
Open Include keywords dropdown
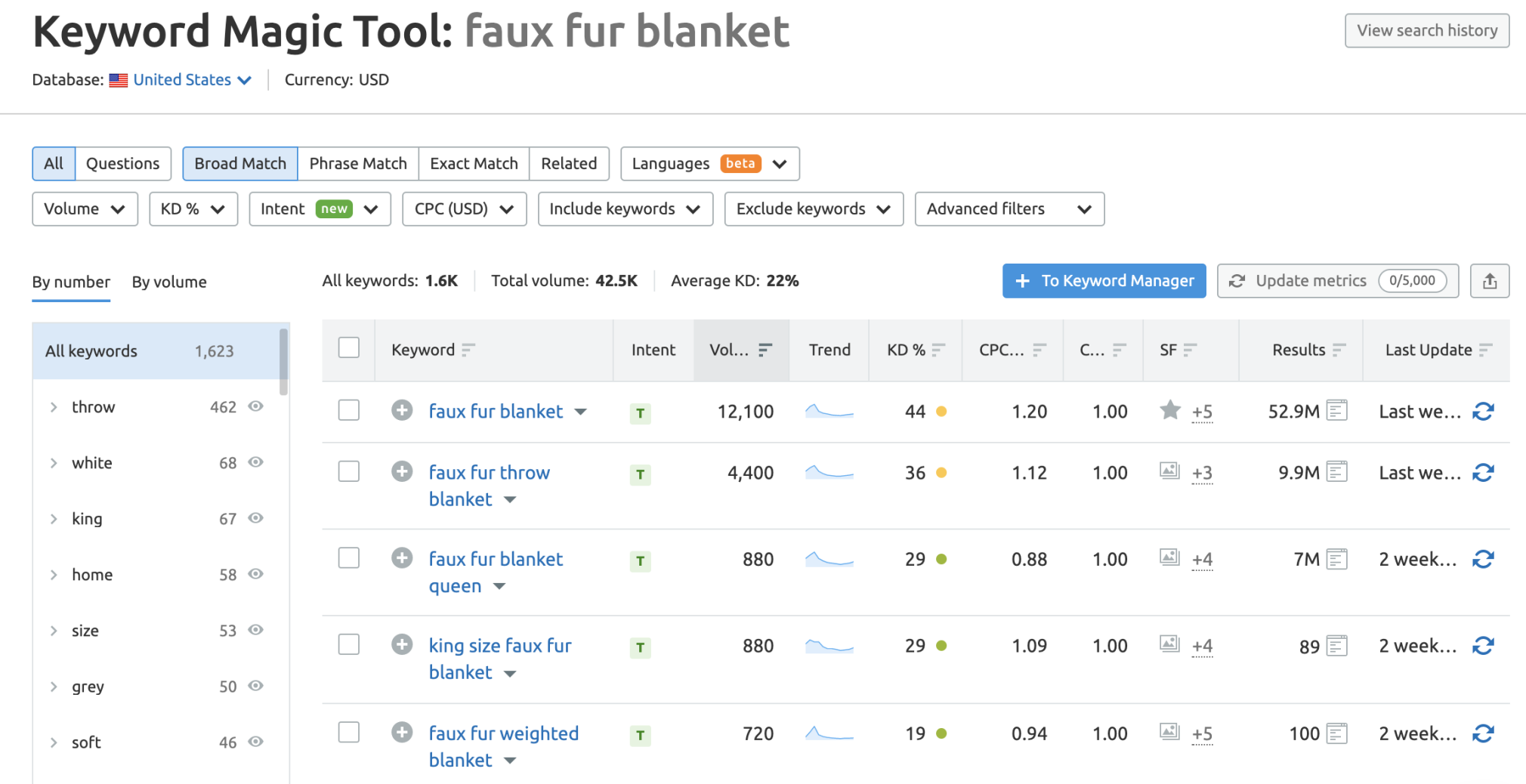pos(626,209)
